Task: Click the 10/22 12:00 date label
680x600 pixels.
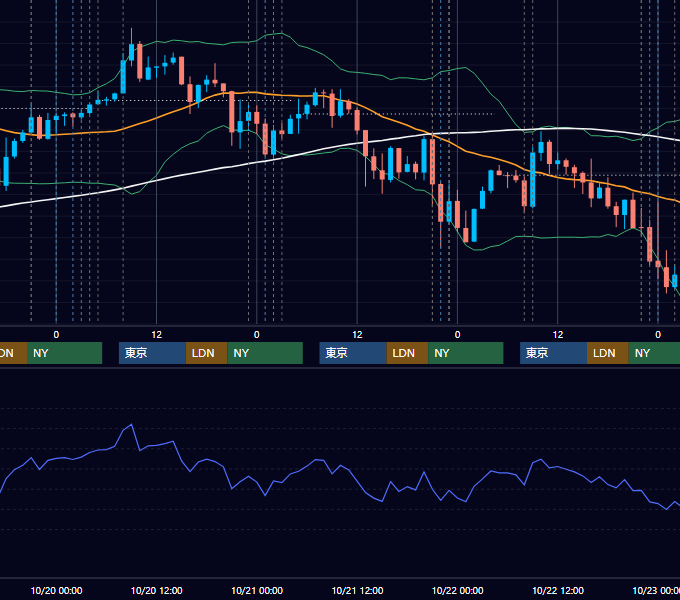Action: (558, 590)
